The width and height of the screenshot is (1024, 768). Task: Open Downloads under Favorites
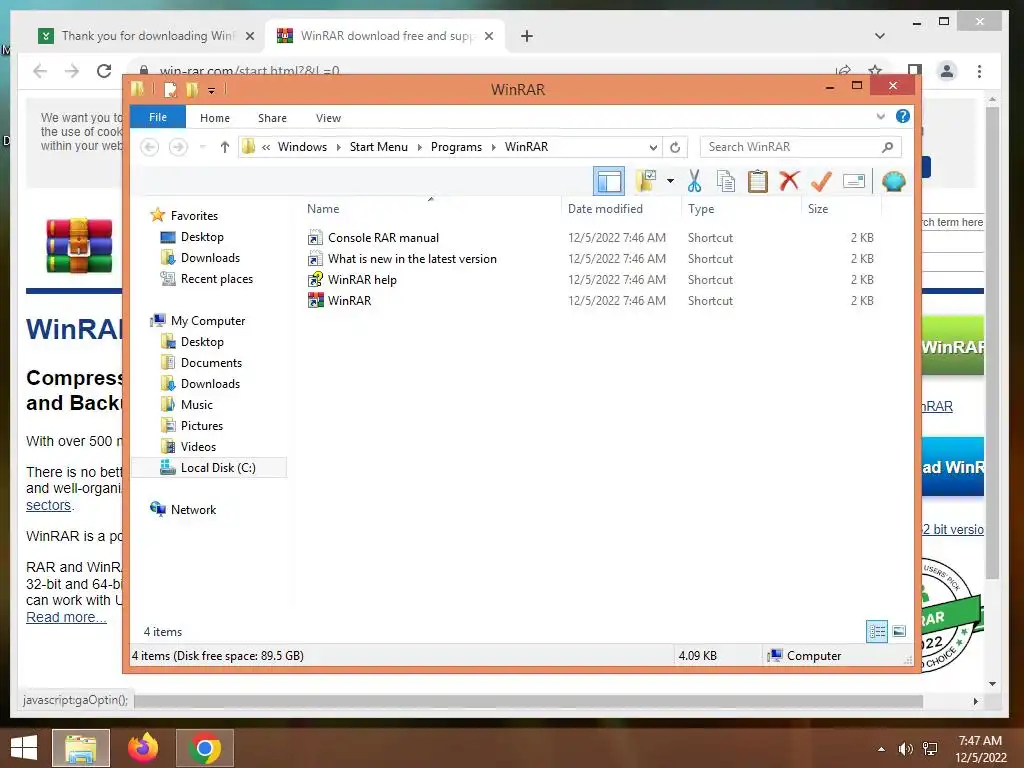210,258
